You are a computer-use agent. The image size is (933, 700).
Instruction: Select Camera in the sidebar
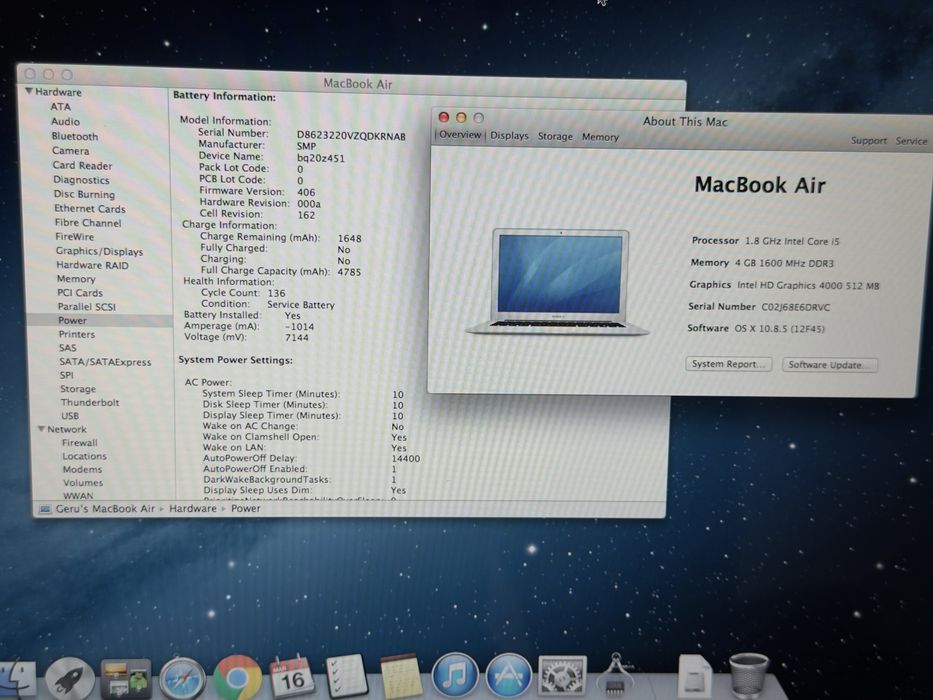coord(71,151)
